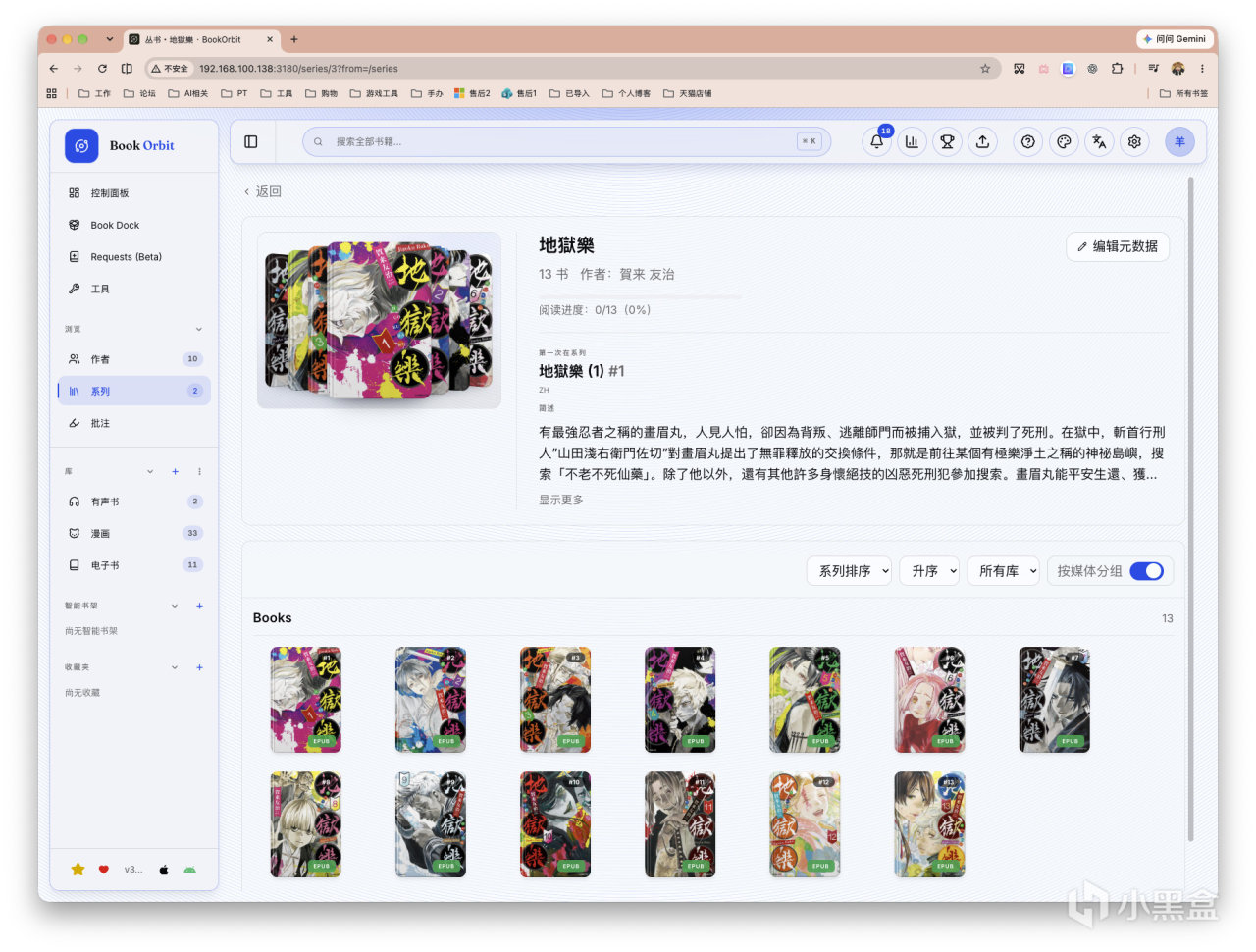Click the 搜索全部书籍 search field

566,142
